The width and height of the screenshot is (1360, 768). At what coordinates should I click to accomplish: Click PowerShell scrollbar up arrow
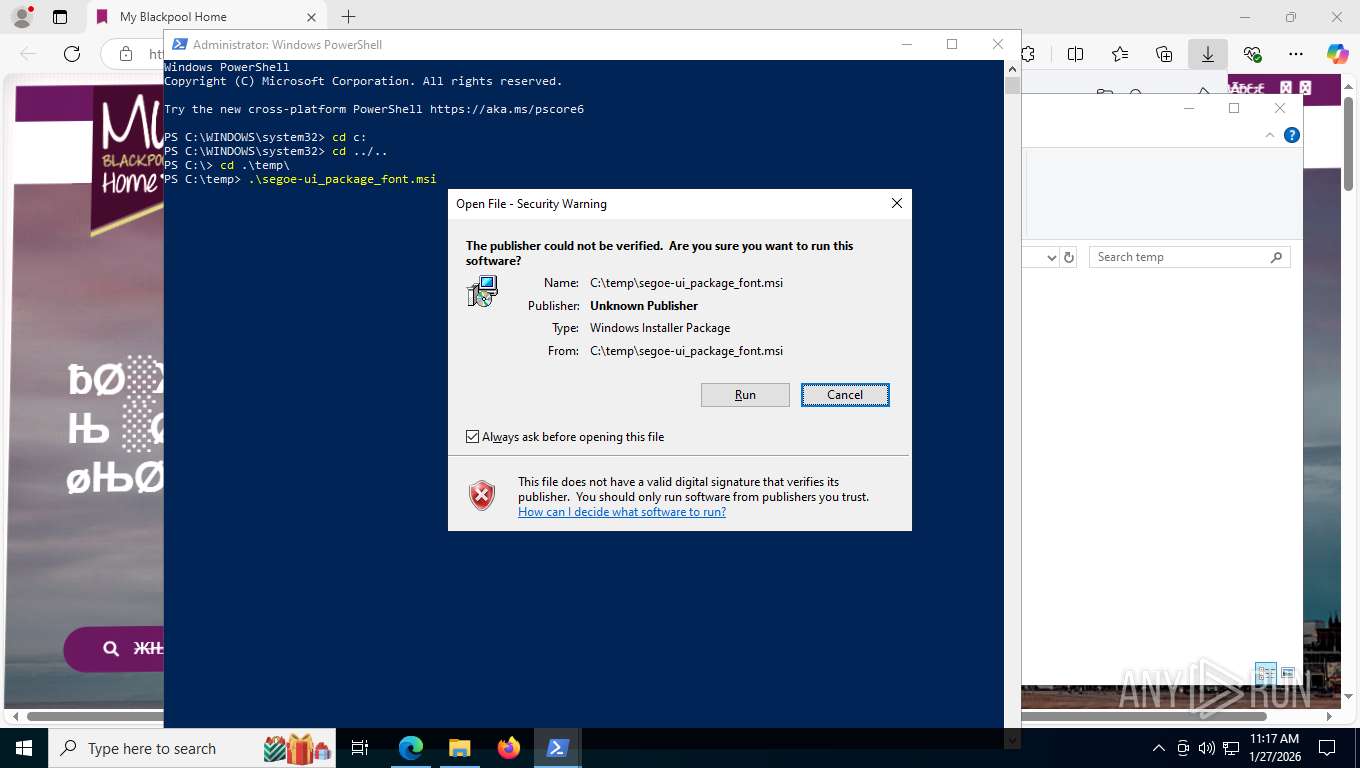click(1012, 69)
